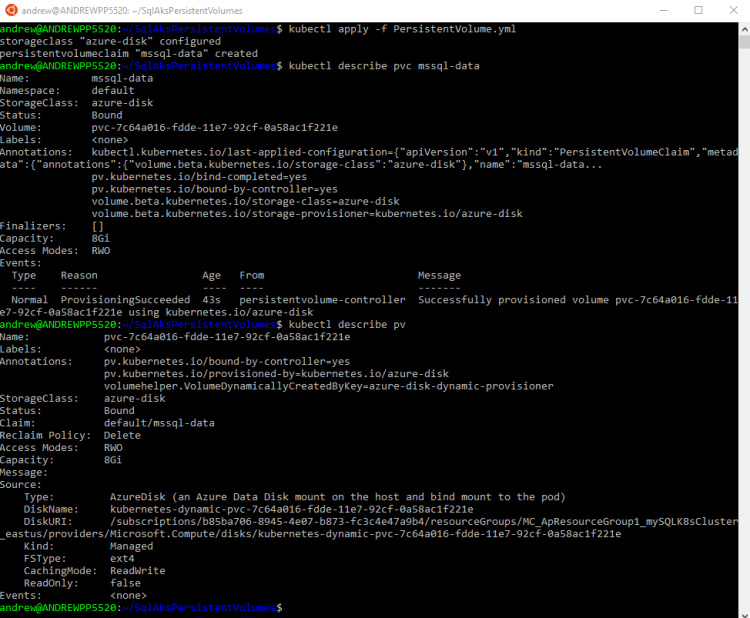The height and width of the screenshot is (618, 750).
Task: Click the Reclaim Policy 'Delete' value
Action: (122, 435)
